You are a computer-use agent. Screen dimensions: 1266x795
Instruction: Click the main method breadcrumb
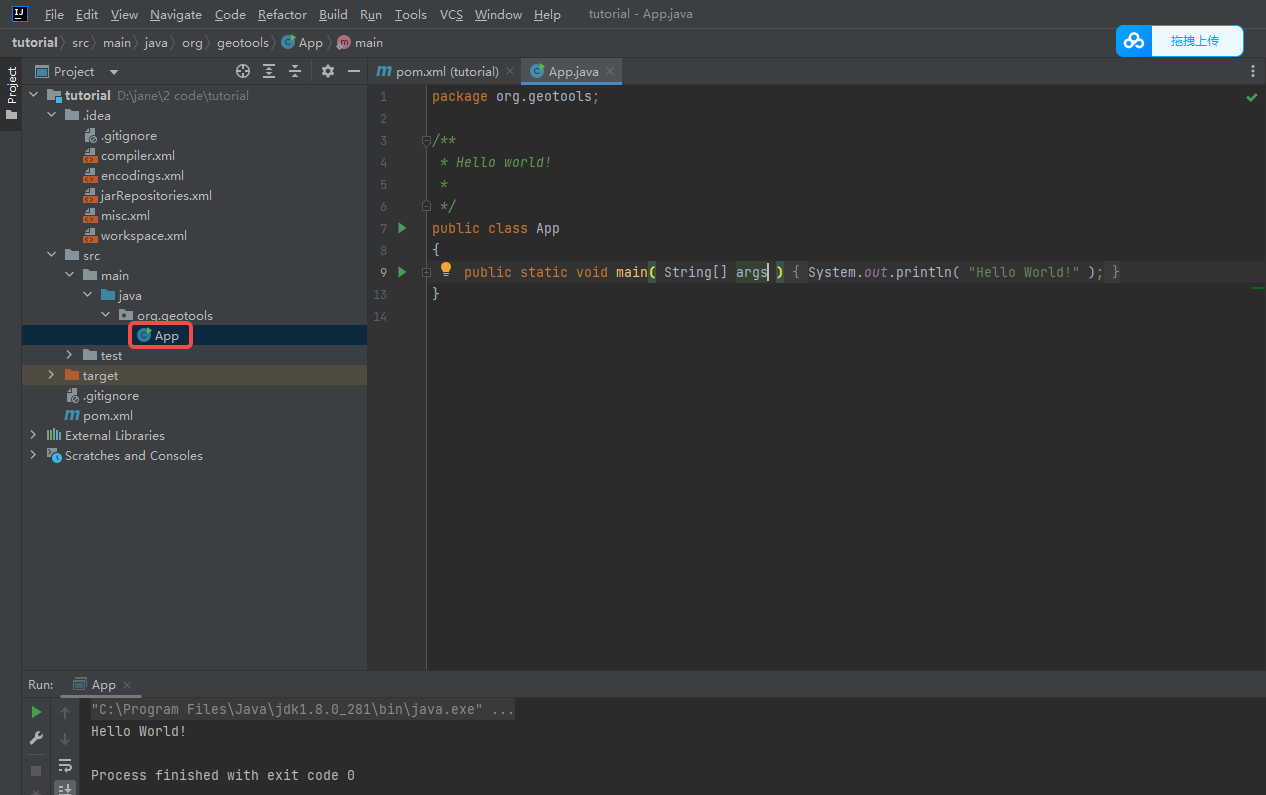[x=360, y=43]
